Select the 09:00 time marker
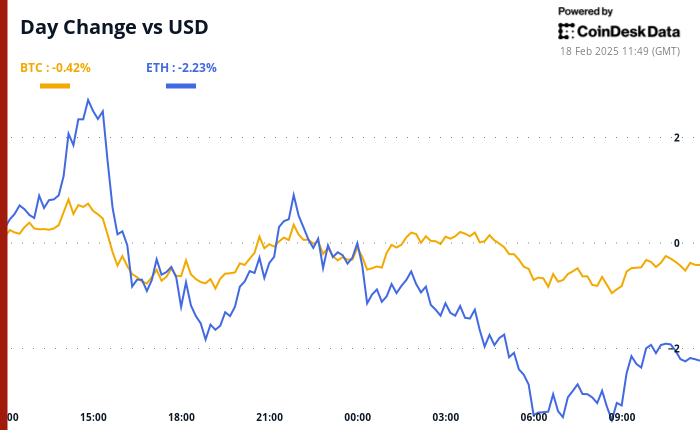 point(621,417)
